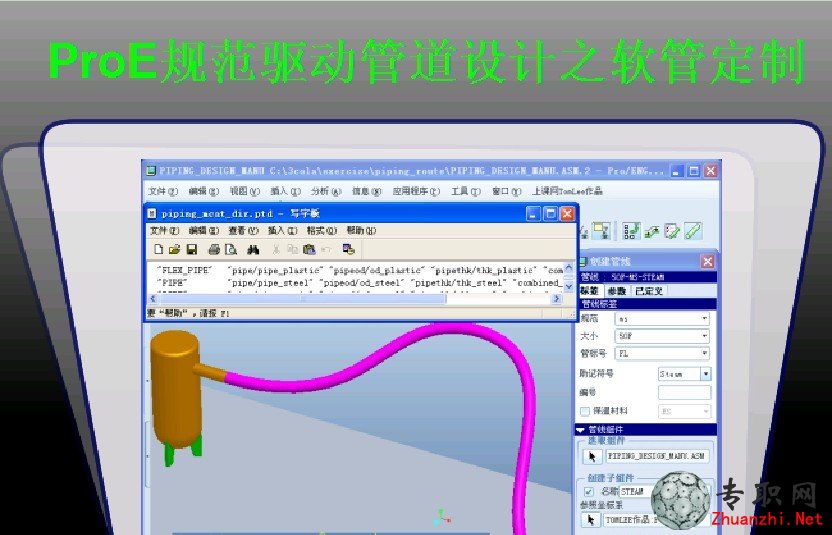Screen dimensions: 832x535
Task: Open the 格式 menu in WordPad
Action: (x=322, y=230)
